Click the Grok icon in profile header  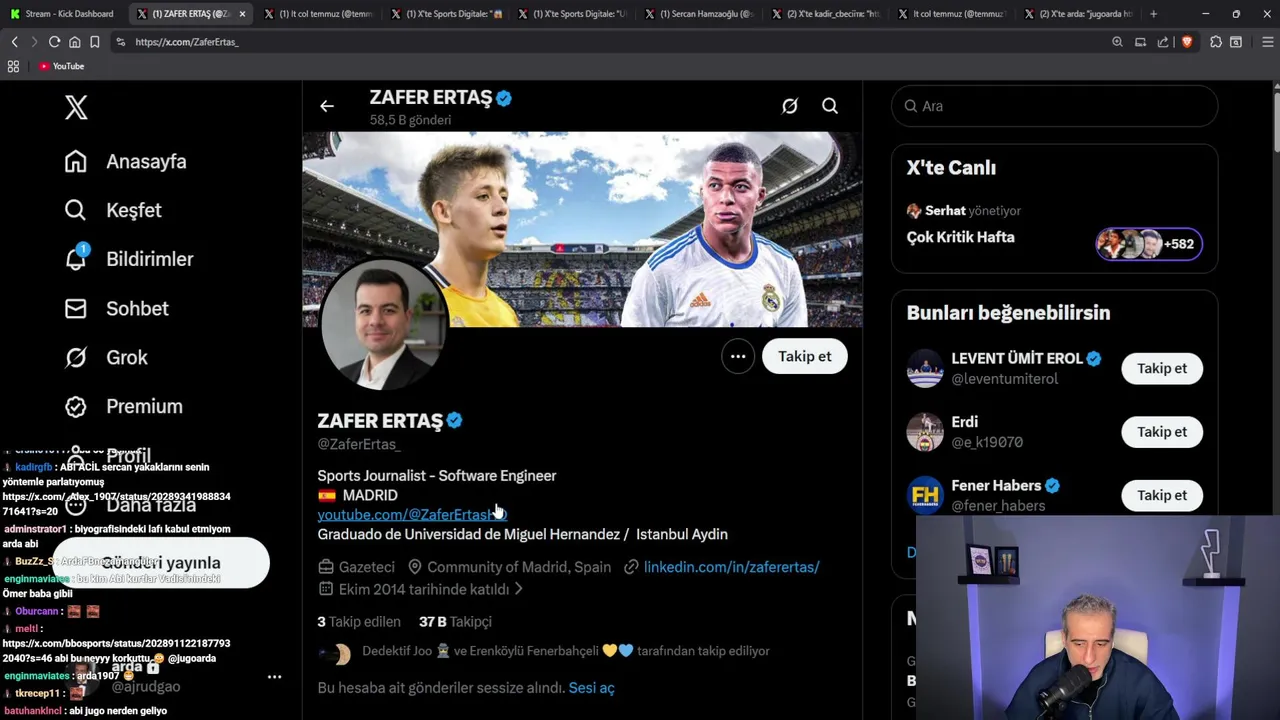(789, 106)
